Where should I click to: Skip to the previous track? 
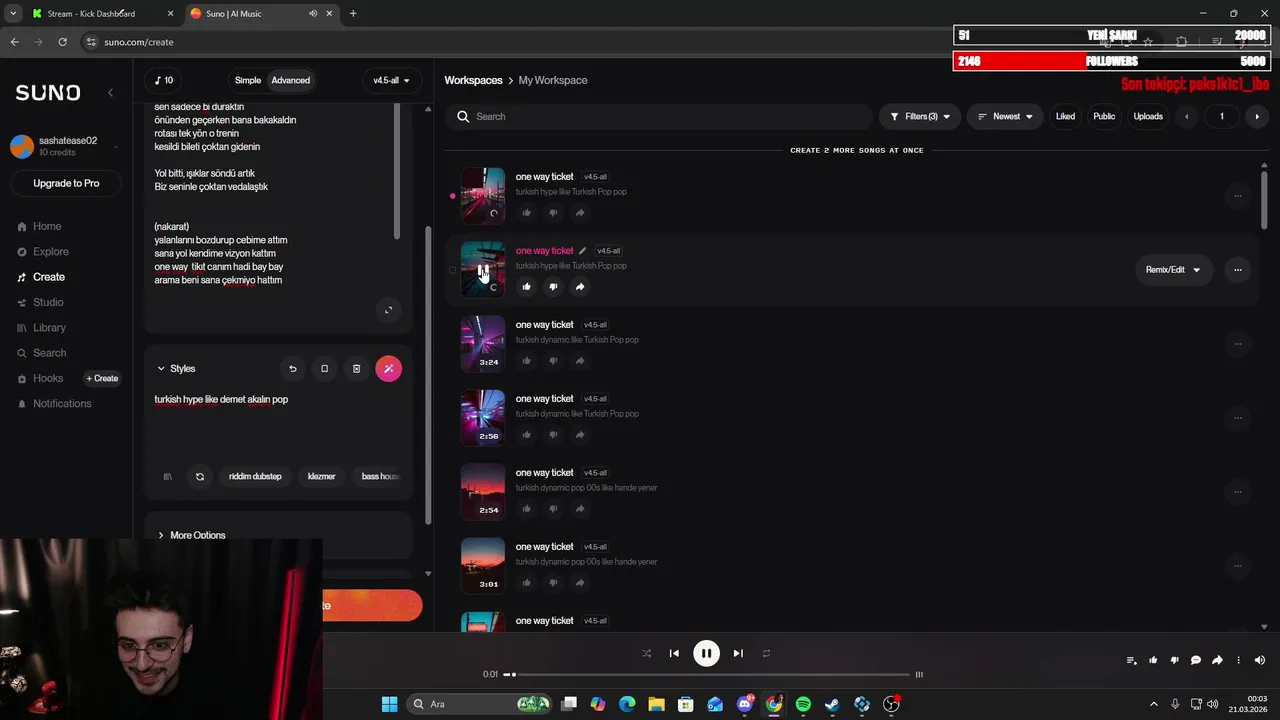[674, 653]
